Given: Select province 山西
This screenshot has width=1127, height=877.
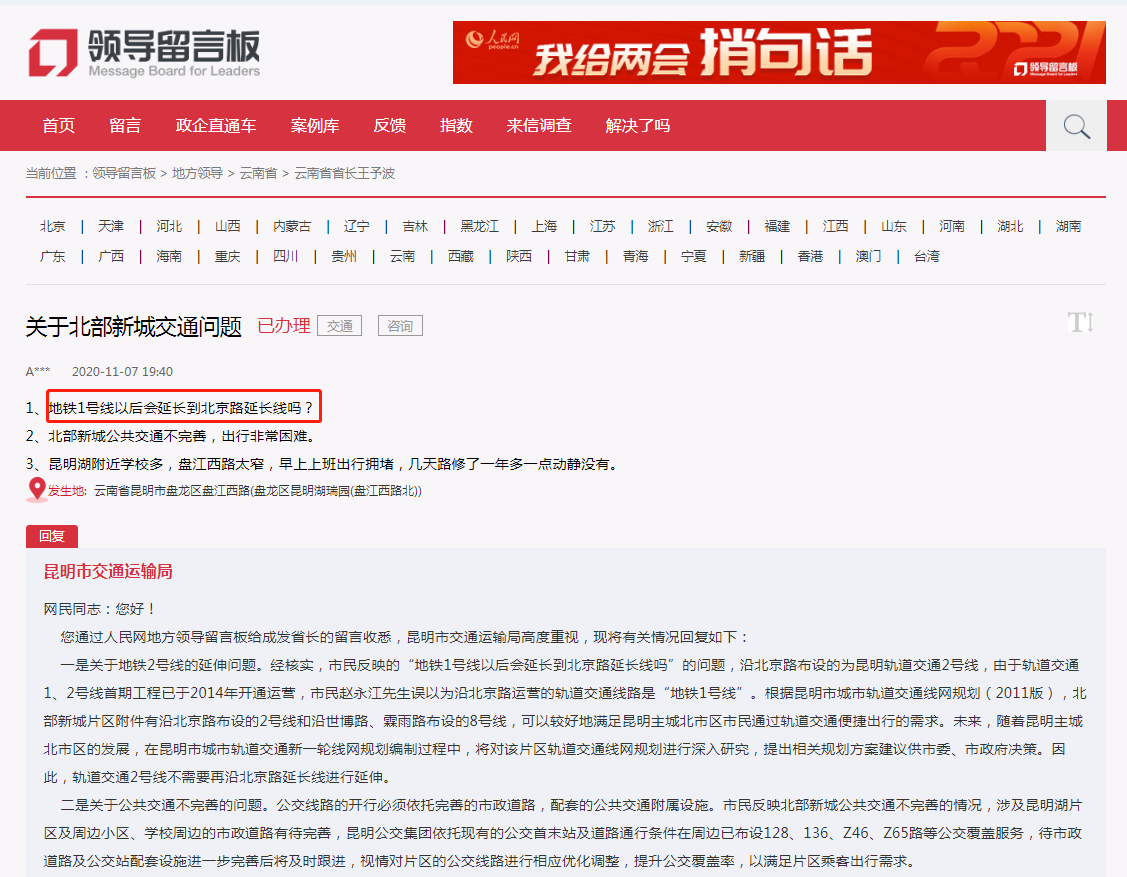Looking at the screenshot, I should [x=227, y=226].
